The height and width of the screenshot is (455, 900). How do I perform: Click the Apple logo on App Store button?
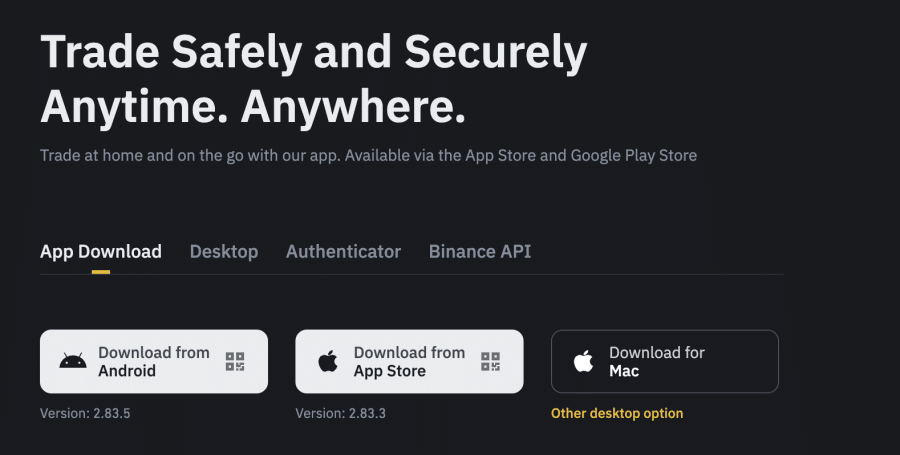pyautogui.click(x=328, y=362)
